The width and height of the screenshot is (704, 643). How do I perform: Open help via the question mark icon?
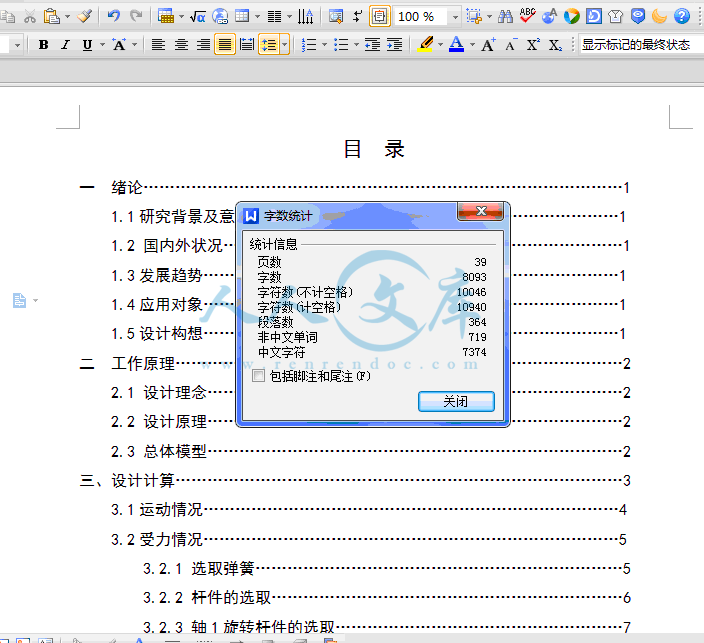click(x=682, y=16)
